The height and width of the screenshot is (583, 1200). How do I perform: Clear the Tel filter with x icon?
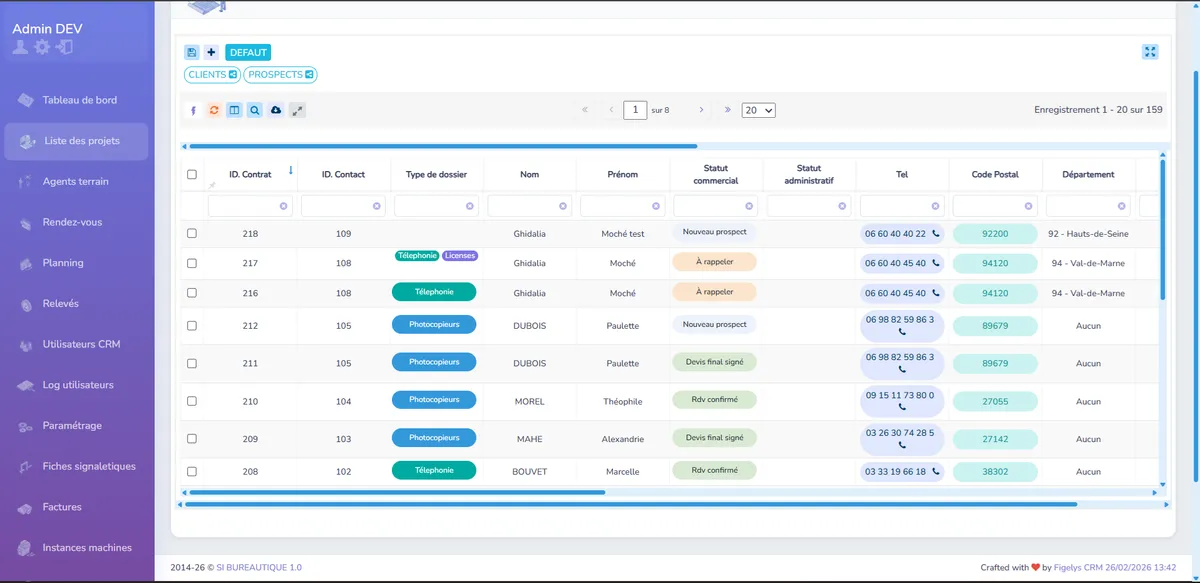[935, 206]
